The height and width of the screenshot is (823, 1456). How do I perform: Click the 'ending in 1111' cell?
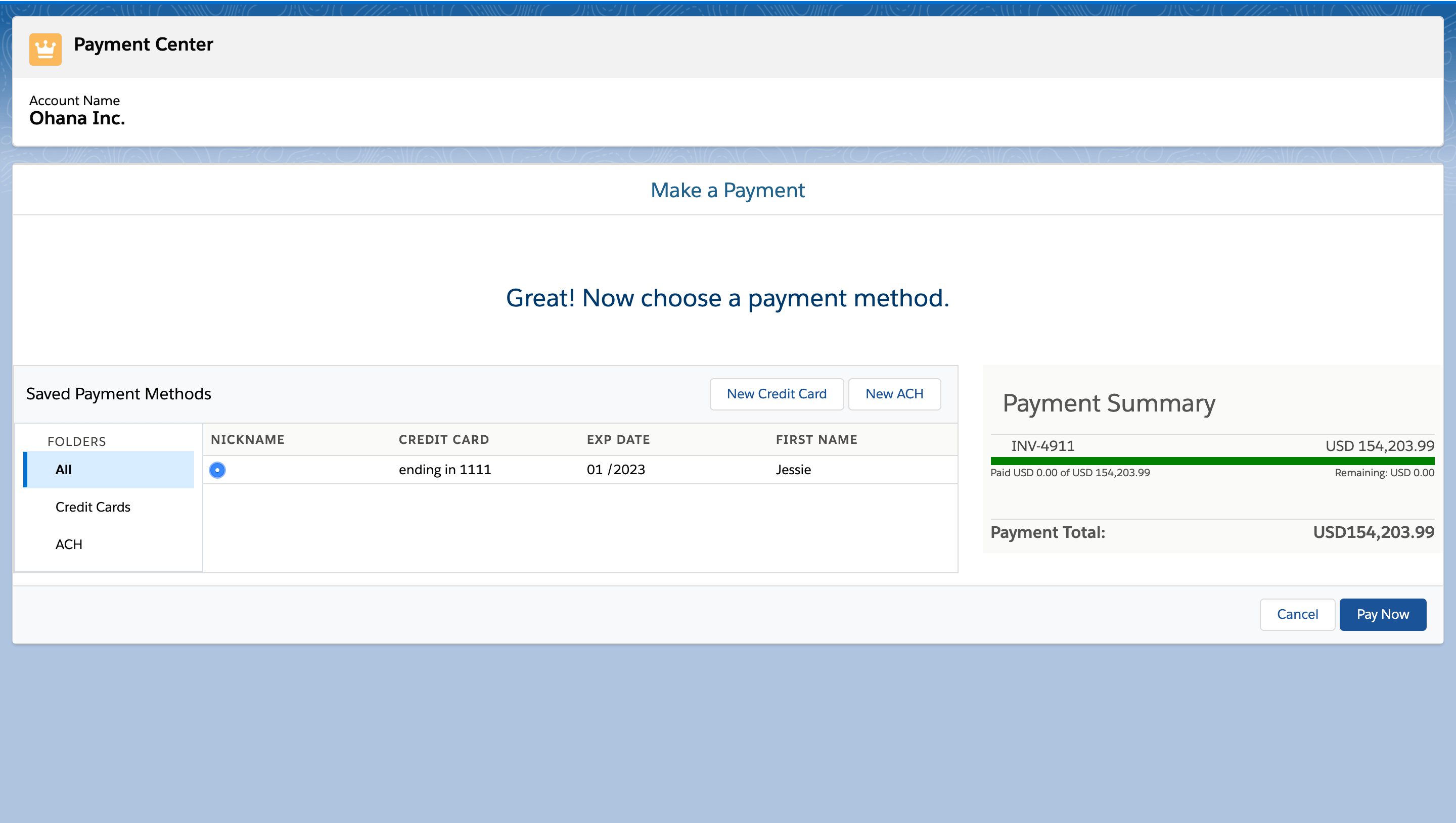click(445, 470)
